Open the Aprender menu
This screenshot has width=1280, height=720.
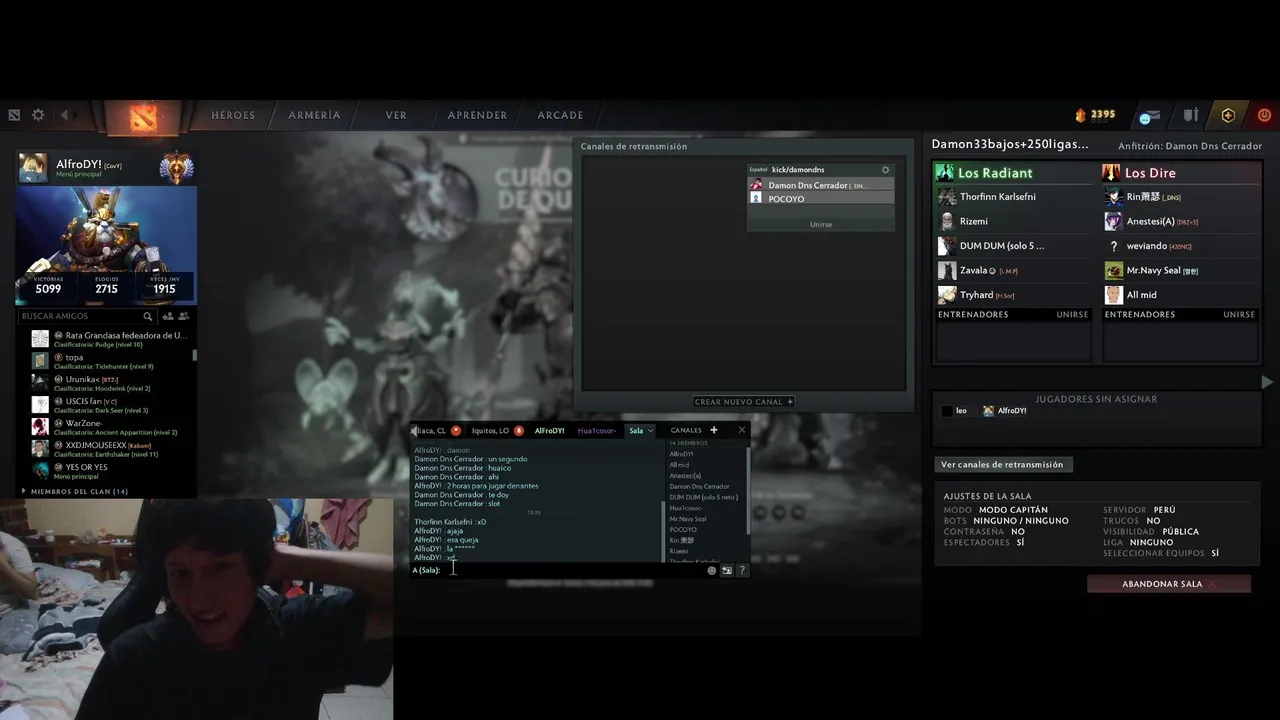tap(477, 115)
